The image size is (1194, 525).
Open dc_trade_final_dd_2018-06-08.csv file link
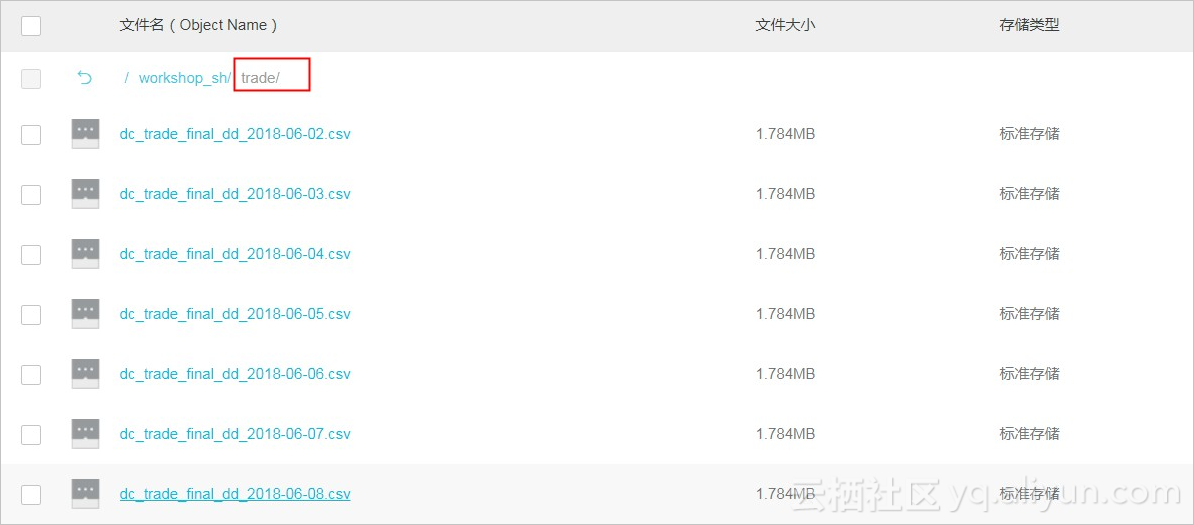pyautogui.click(x=235, y=494)
